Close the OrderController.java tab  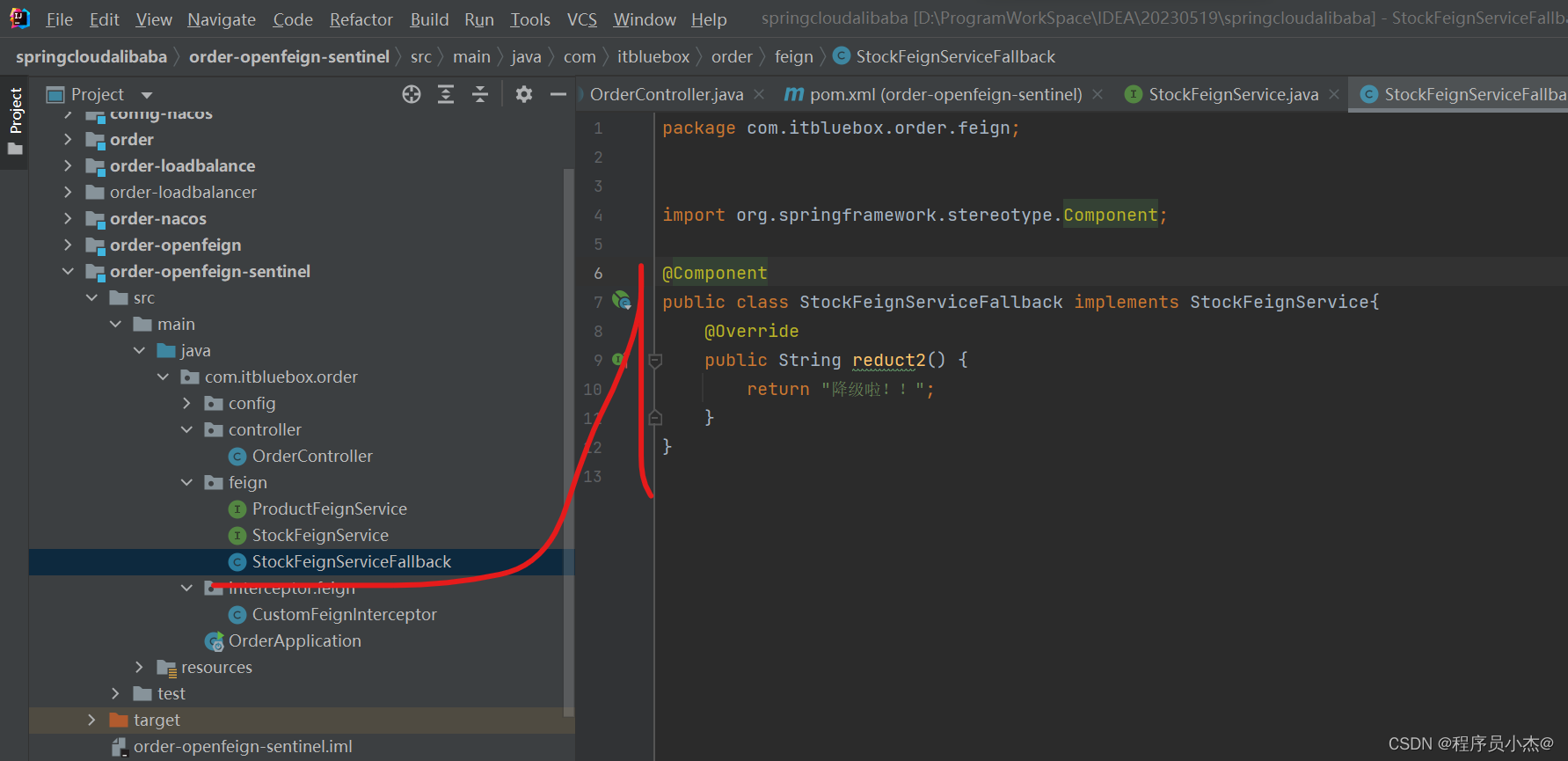(x=759, y=94)
